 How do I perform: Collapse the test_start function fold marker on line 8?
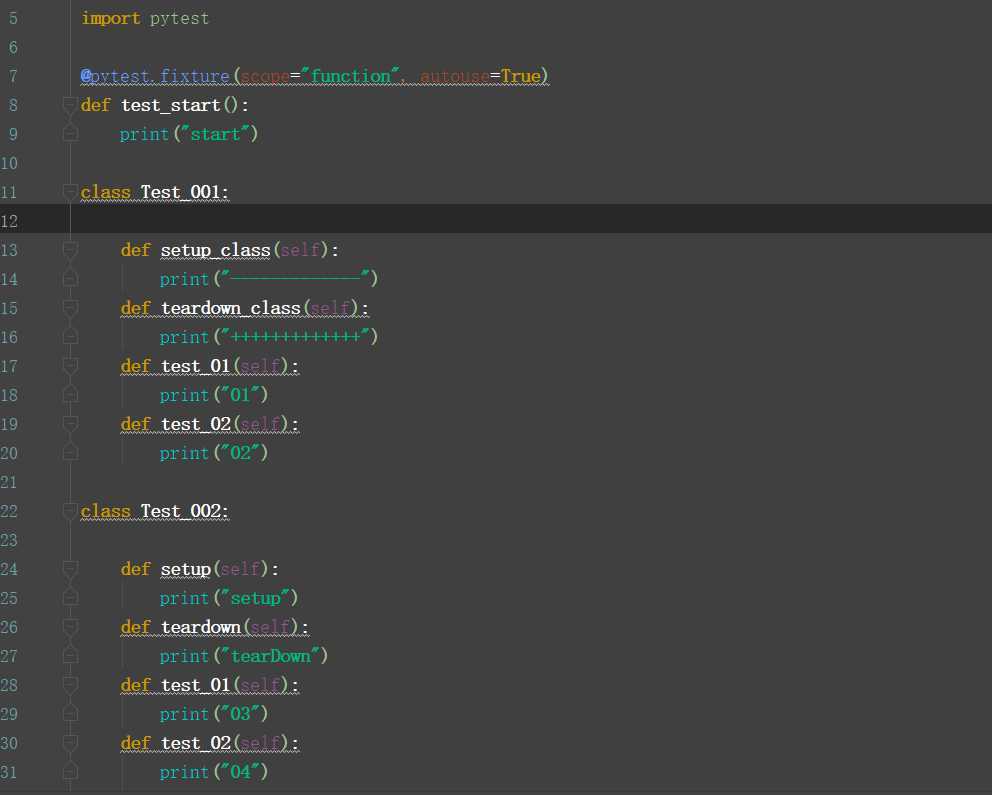pos(69,105)
